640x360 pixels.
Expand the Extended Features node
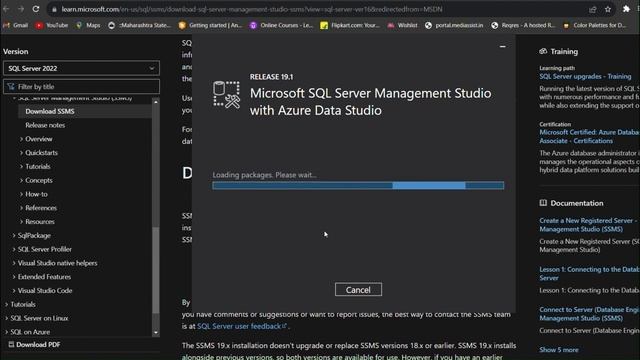14,277
